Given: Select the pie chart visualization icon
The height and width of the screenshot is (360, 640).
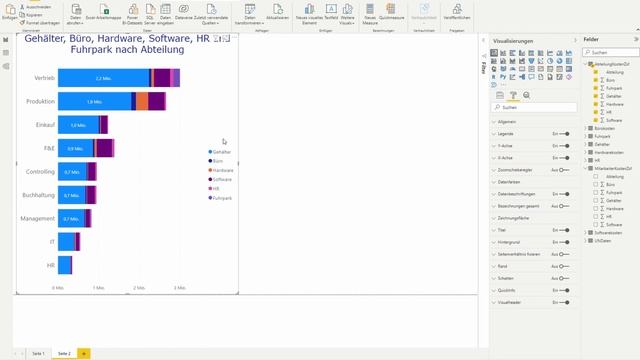Looking at the screenshot, I should tap(550, 61).
